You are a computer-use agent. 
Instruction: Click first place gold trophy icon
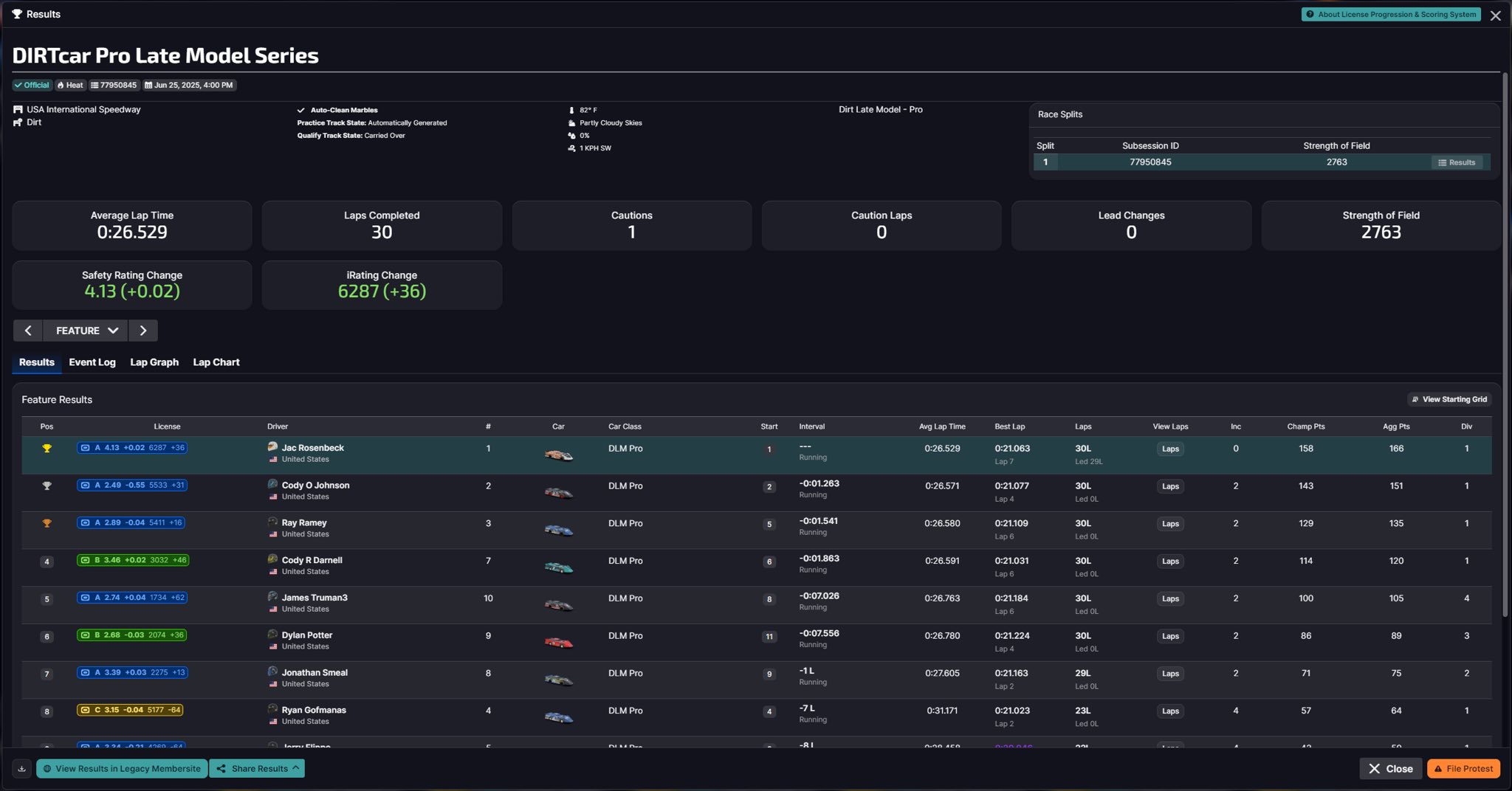47,448
